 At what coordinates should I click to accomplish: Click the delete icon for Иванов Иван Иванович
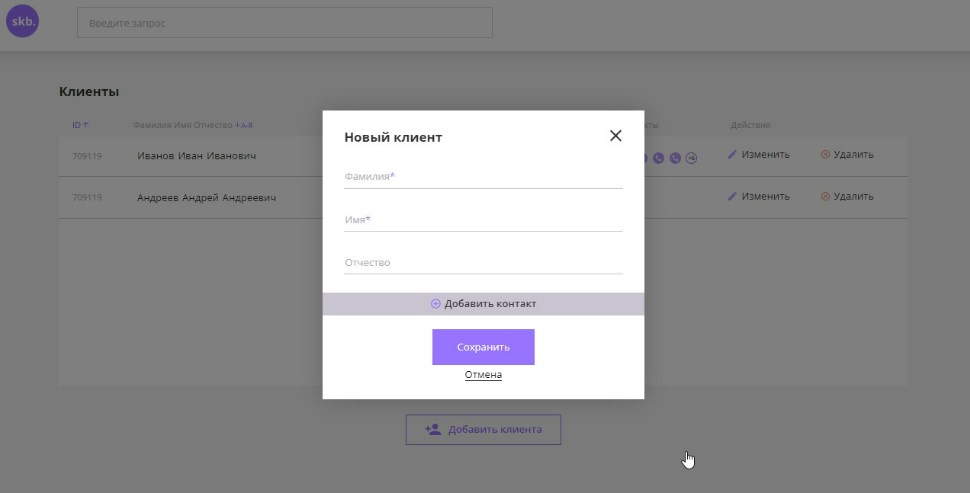(x=825, y=155)
